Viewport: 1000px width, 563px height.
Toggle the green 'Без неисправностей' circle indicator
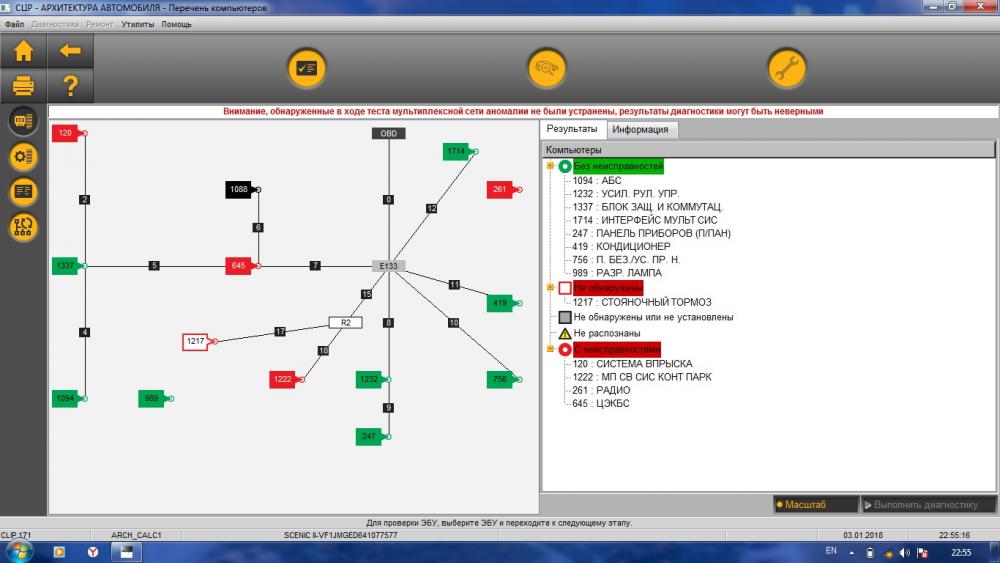pyautogui.click(x=565, y=166)
